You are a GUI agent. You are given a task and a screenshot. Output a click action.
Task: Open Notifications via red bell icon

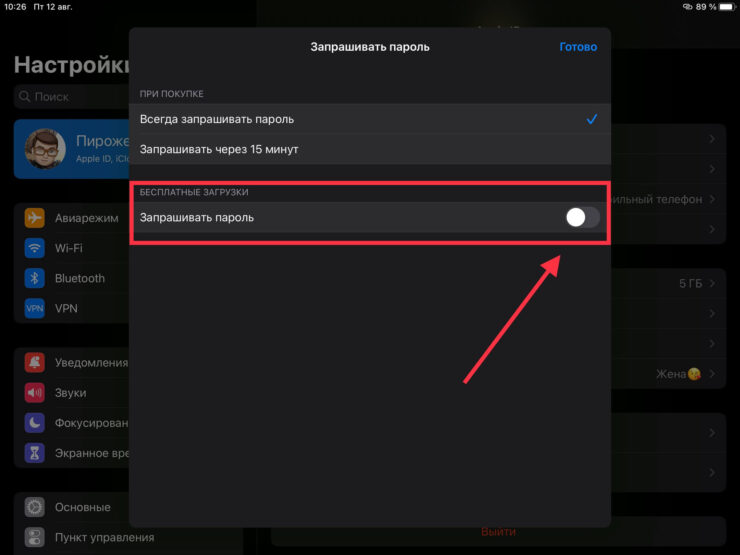pos(35,363)
